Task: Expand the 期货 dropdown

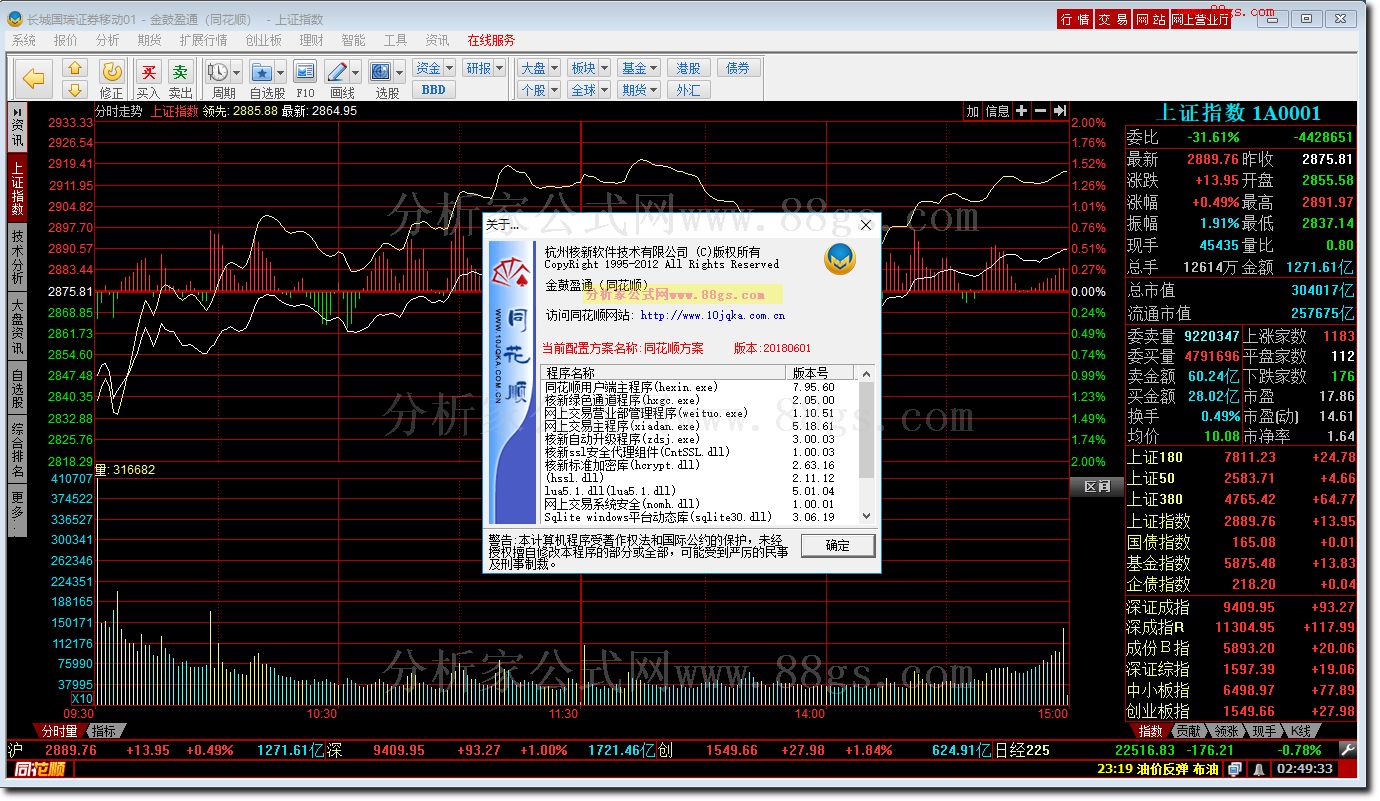Action: 653,90
